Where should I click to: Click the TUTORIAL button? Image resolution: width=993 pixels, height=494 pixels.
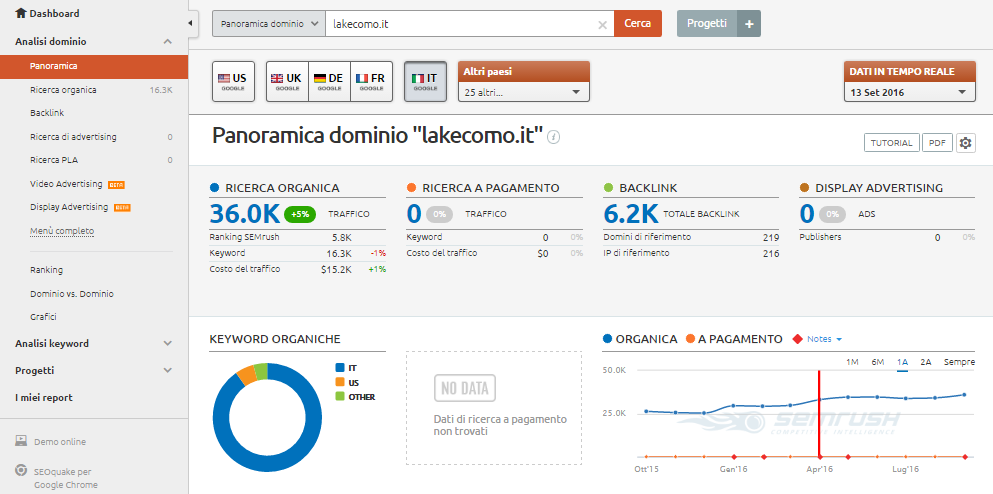pos(892,143)
